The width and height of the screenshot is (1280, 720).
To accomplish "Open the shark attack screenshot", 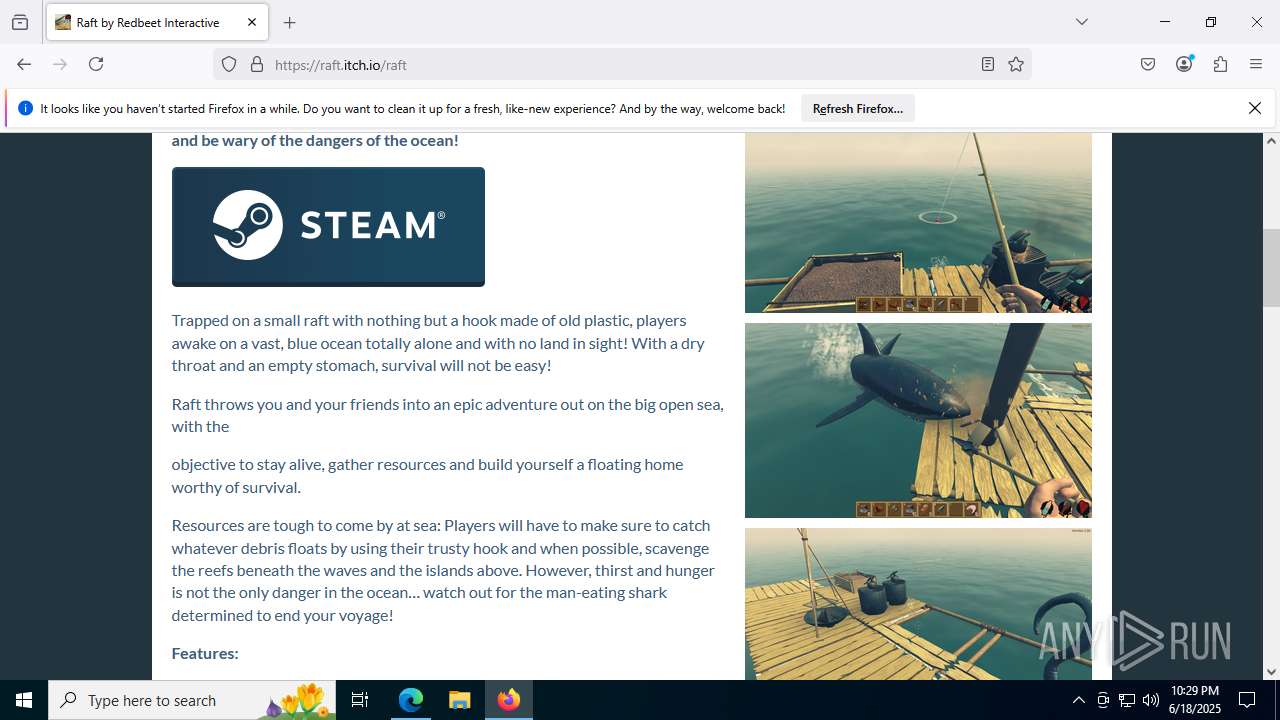I will pos(918,420).
